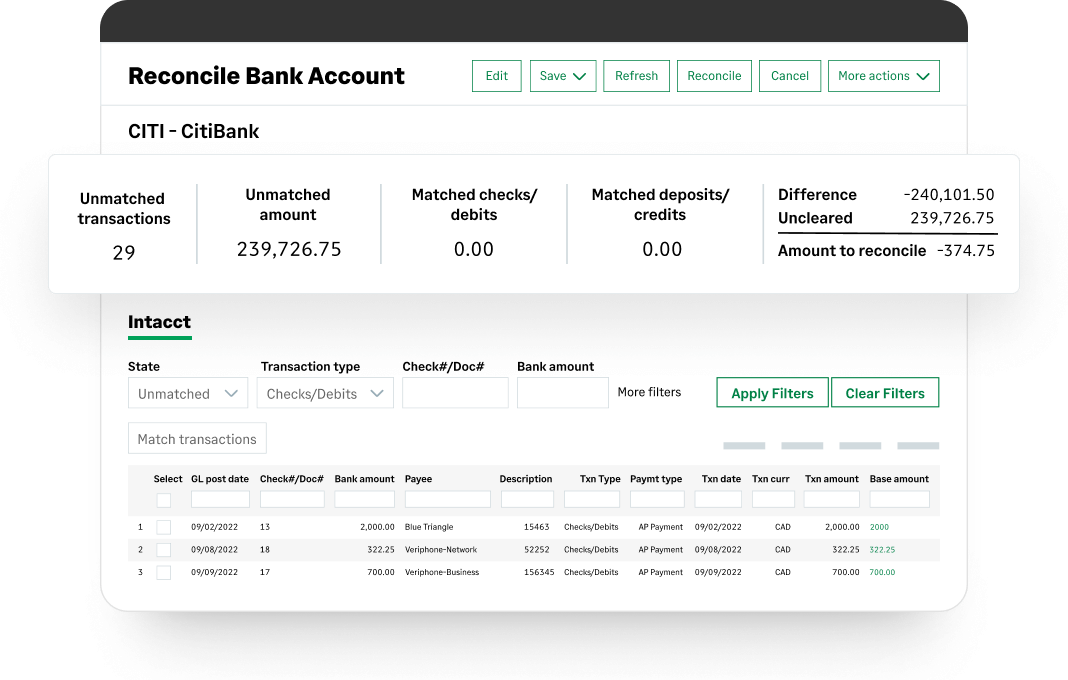
Task: Open the State dropdown showing Unmatched
Action: click(x=187, y=393)
